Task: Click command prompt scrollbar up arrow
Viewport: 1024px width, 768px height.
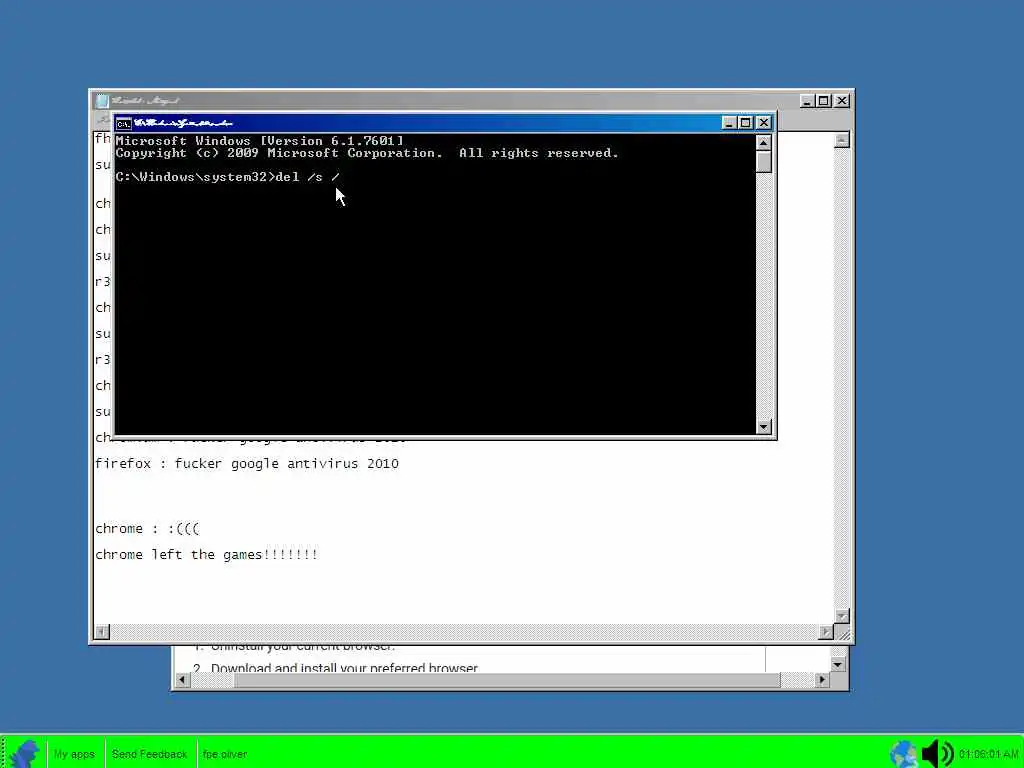Action: (x=763, y=142)
